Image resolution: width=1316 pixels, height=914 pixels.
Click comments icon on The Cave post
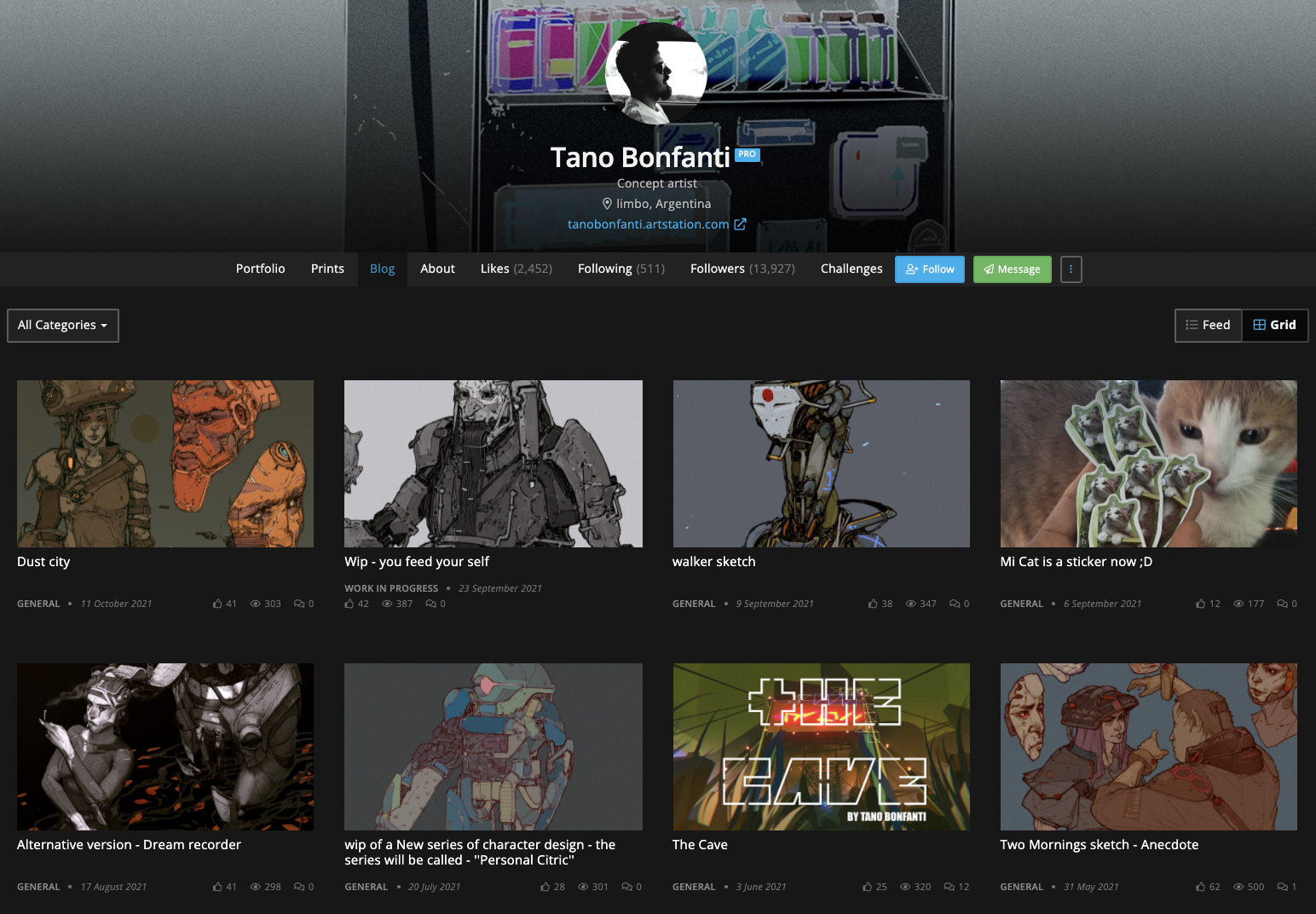tap(949, 887)
